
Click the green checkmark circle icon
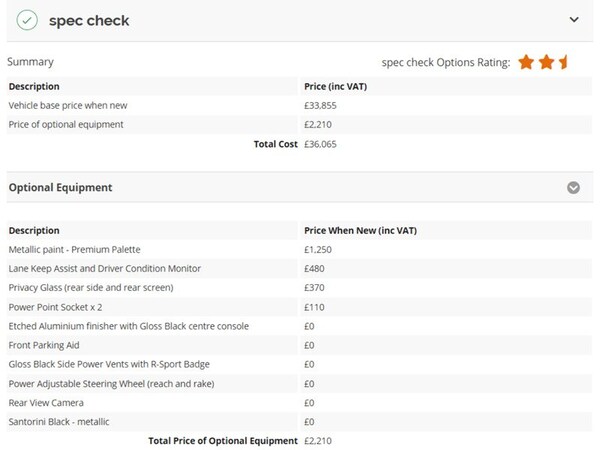(28, 20)
